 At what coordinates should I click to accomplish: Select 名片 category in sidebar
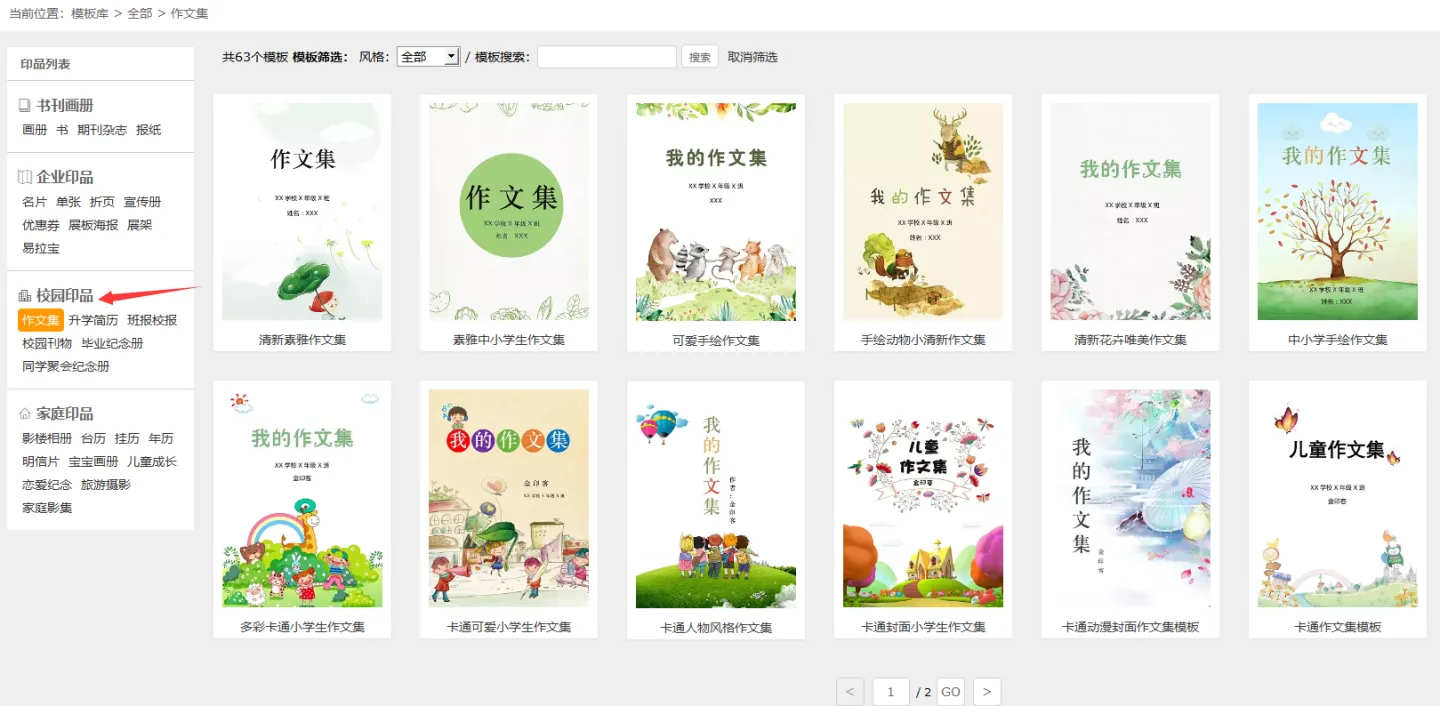click(x=35, y=202)
